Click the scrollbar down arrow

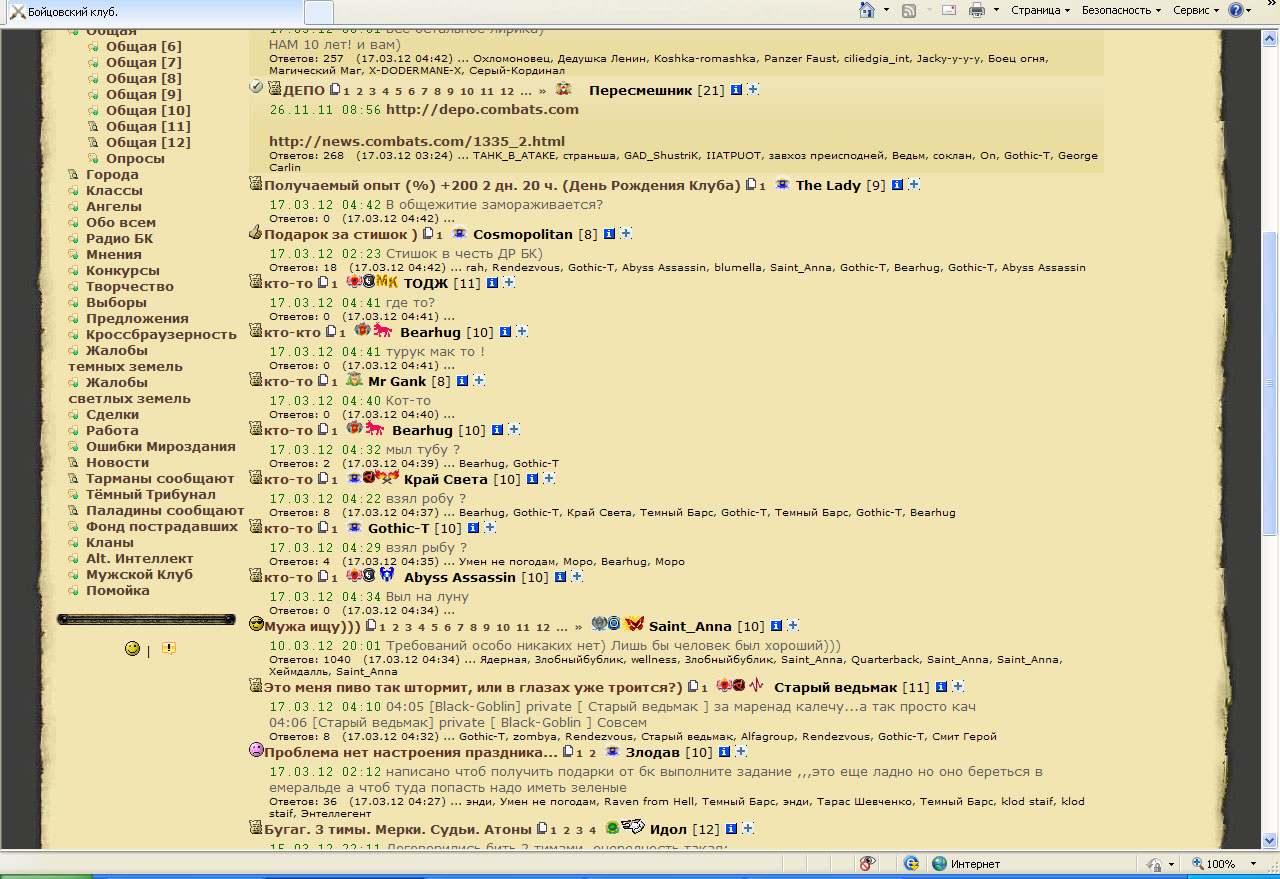[1271, 841]
